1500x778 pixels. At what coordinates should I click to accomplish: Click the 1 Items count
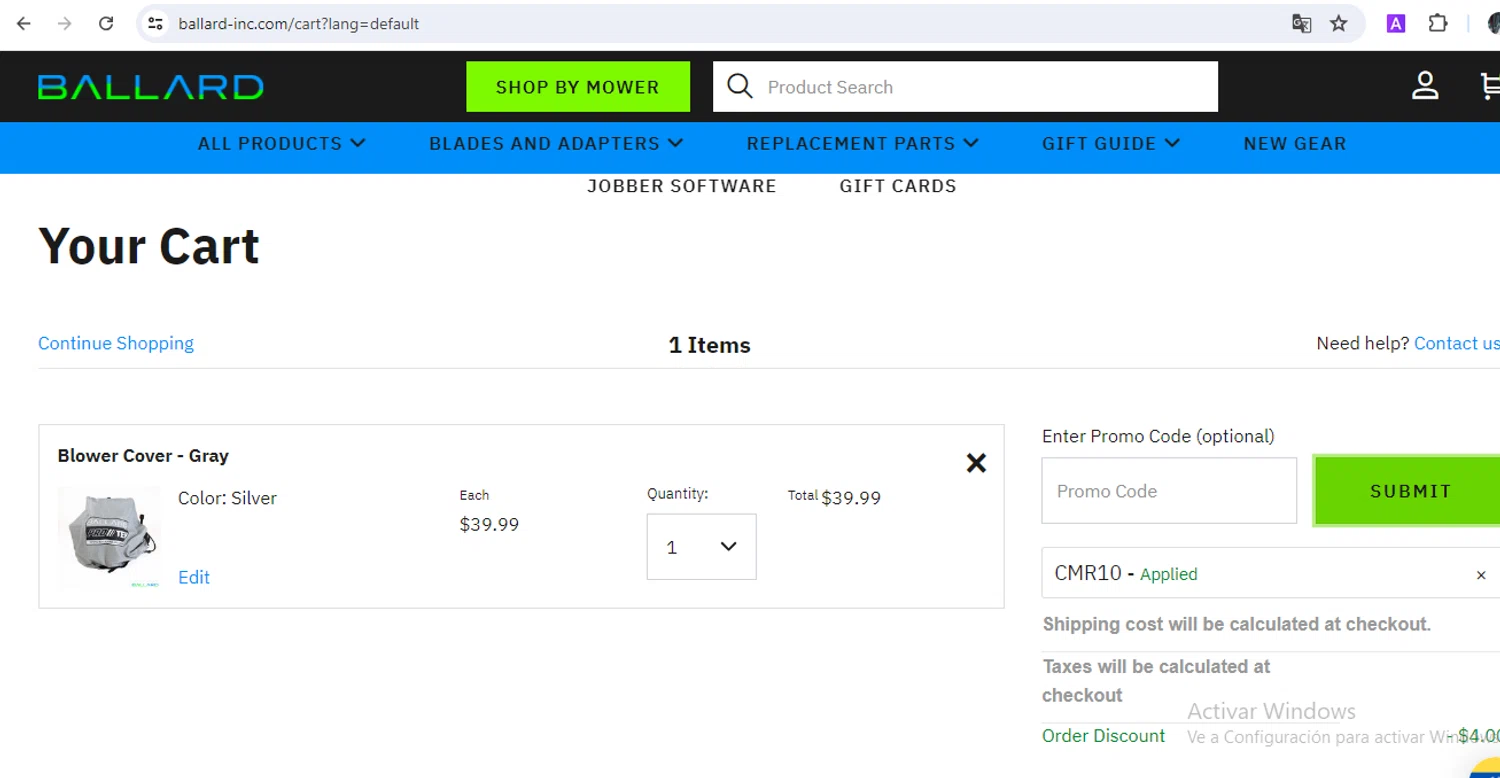(709, 345)
